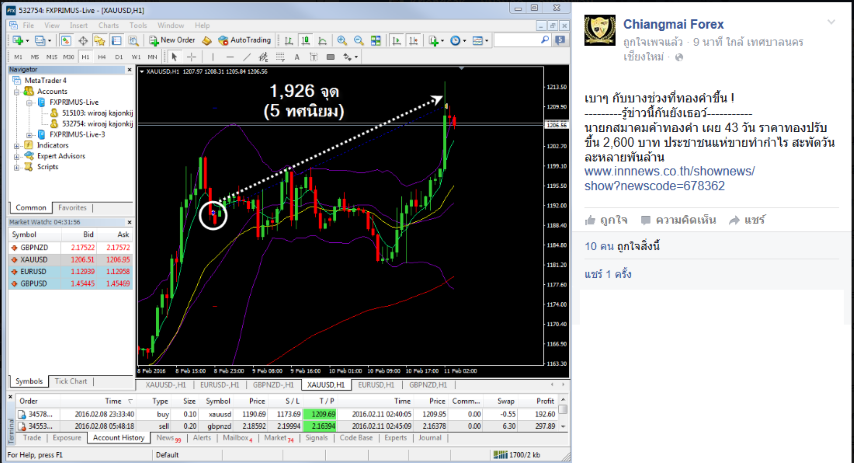Toggle the Navigator star-folder icon
854x463 pixels.
[x=99, y=40]
